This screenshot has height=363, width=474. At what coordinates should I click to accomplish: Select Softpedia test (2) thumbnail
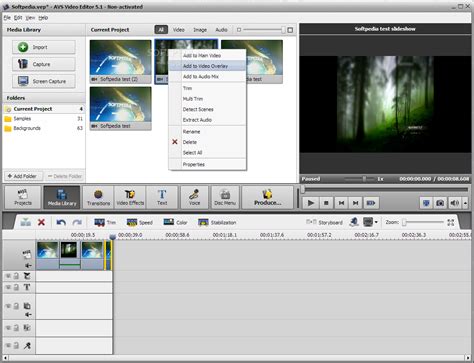click(x=120, y=61)
